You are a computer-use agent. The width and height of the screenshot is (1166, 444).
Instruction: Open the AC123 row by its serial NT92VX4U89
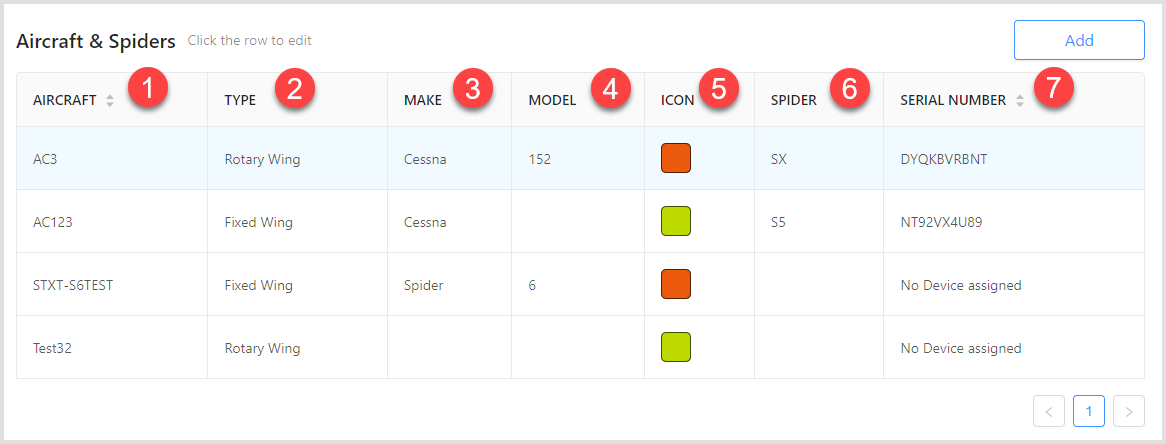[941, 222]
